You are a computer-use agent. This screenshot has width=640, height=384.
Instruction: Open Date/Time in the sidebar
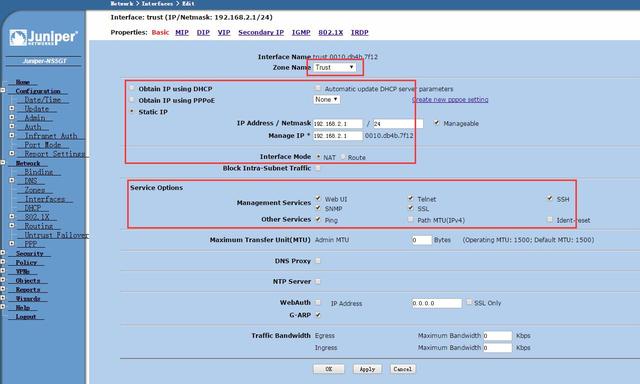pos(43,100)
